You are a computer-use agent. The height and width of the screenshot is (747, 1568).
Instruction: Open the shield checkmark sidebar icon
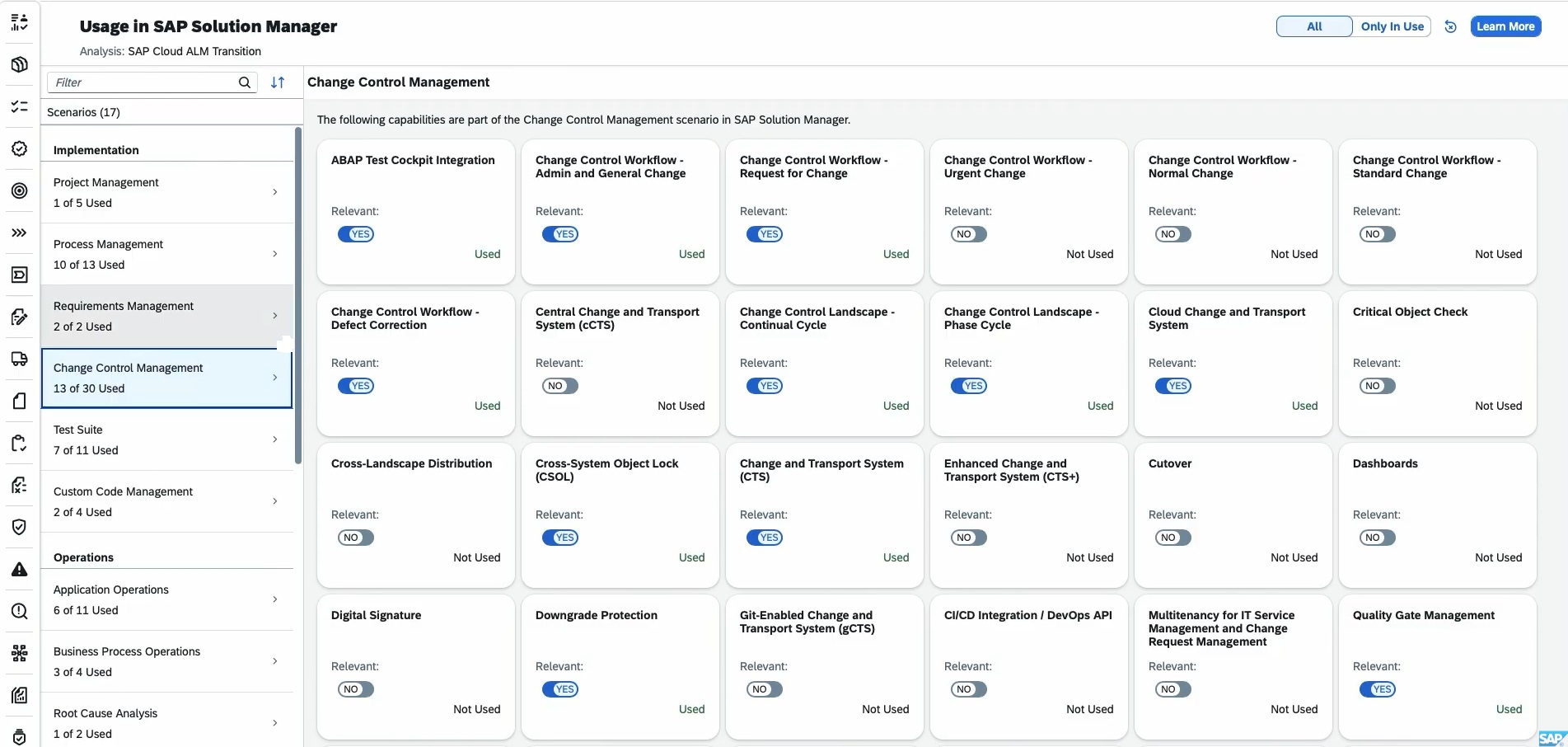20,528
